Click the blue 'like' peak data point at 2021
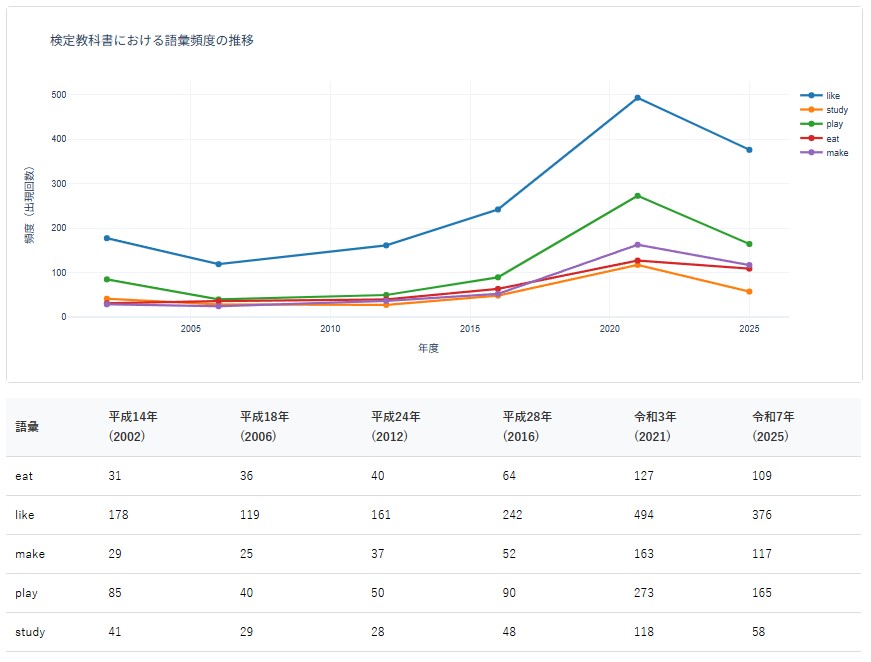This screenshot has height=662, width=871. [637, 98]
